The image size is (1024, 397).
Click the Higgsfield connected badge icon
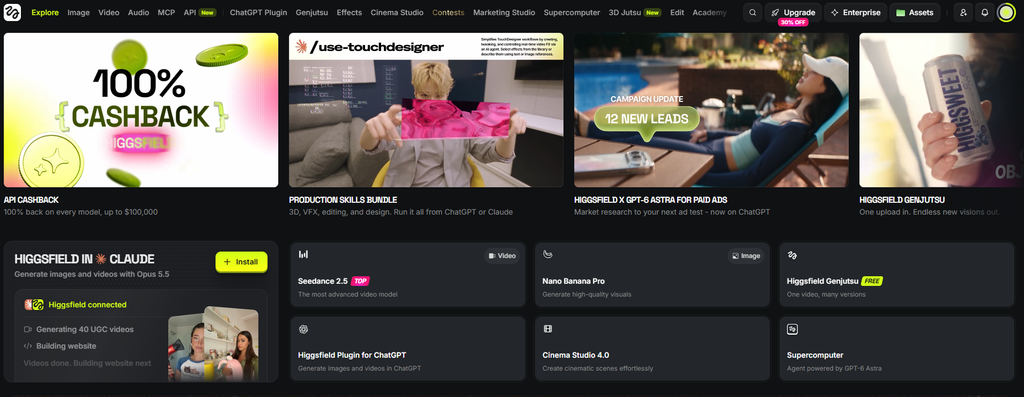(x=34, y=305)
